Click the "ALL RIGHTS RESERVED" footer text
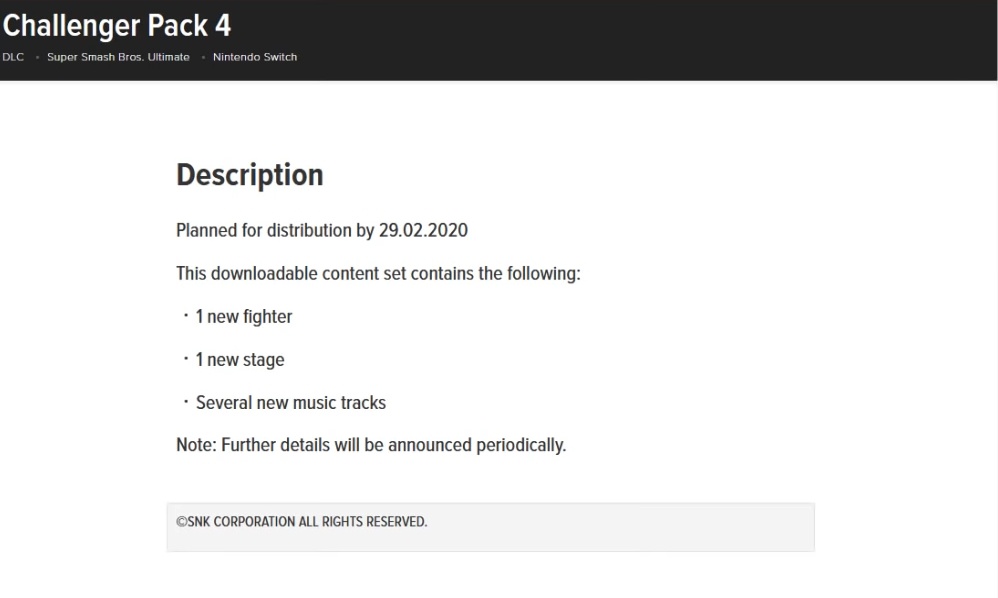The height and width of the screenshot is (598, 998). [362, 522]
